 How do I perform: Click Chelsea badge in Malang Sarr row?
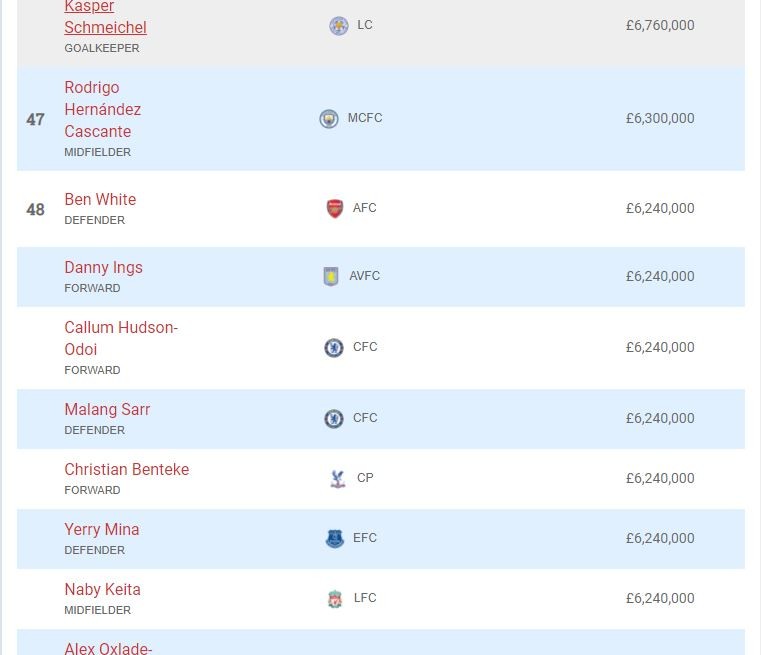pos(334,418)
